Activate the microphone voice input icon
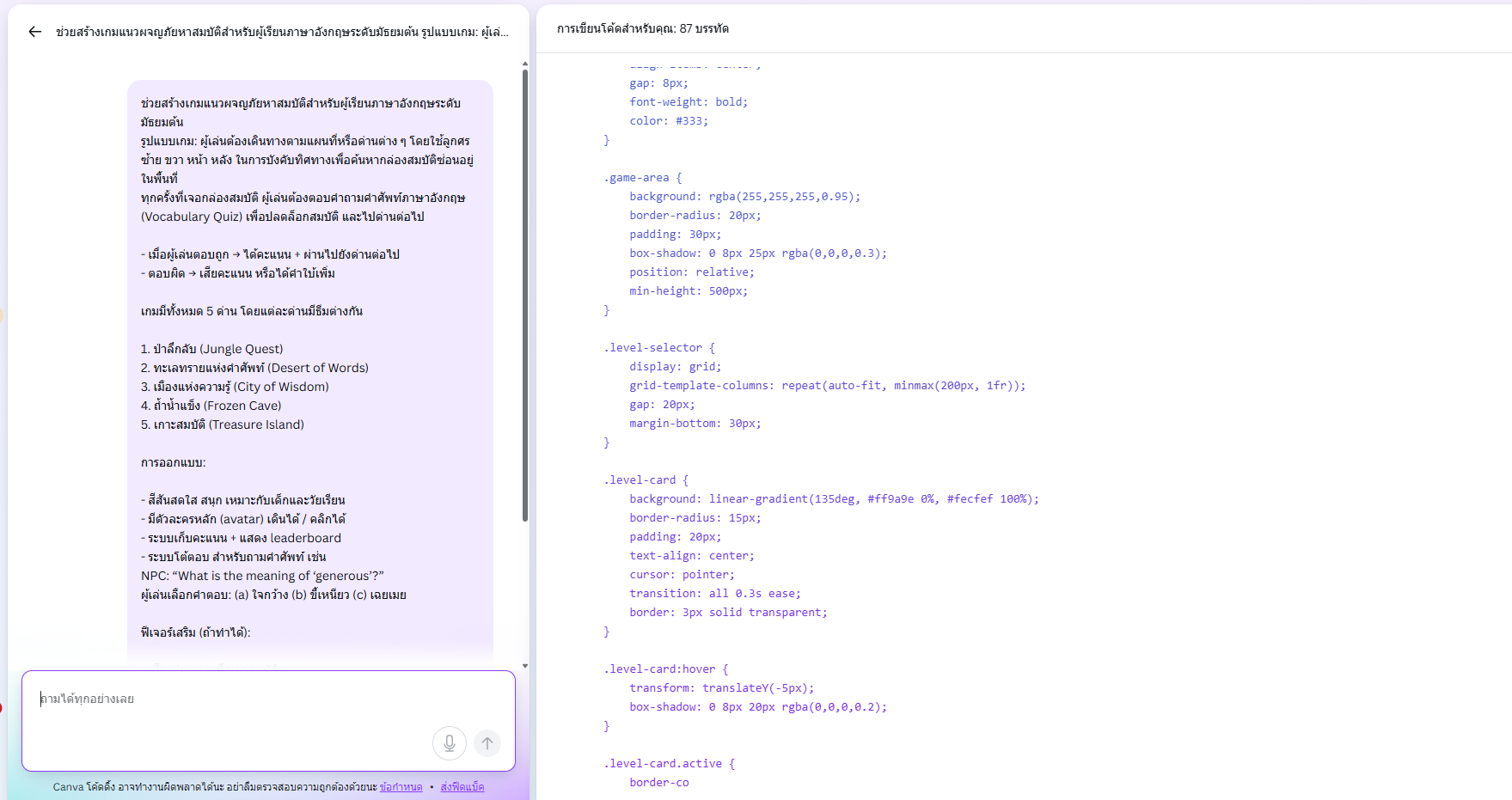The height and width of the screenshot is (800, 1512). coord(449,743)
